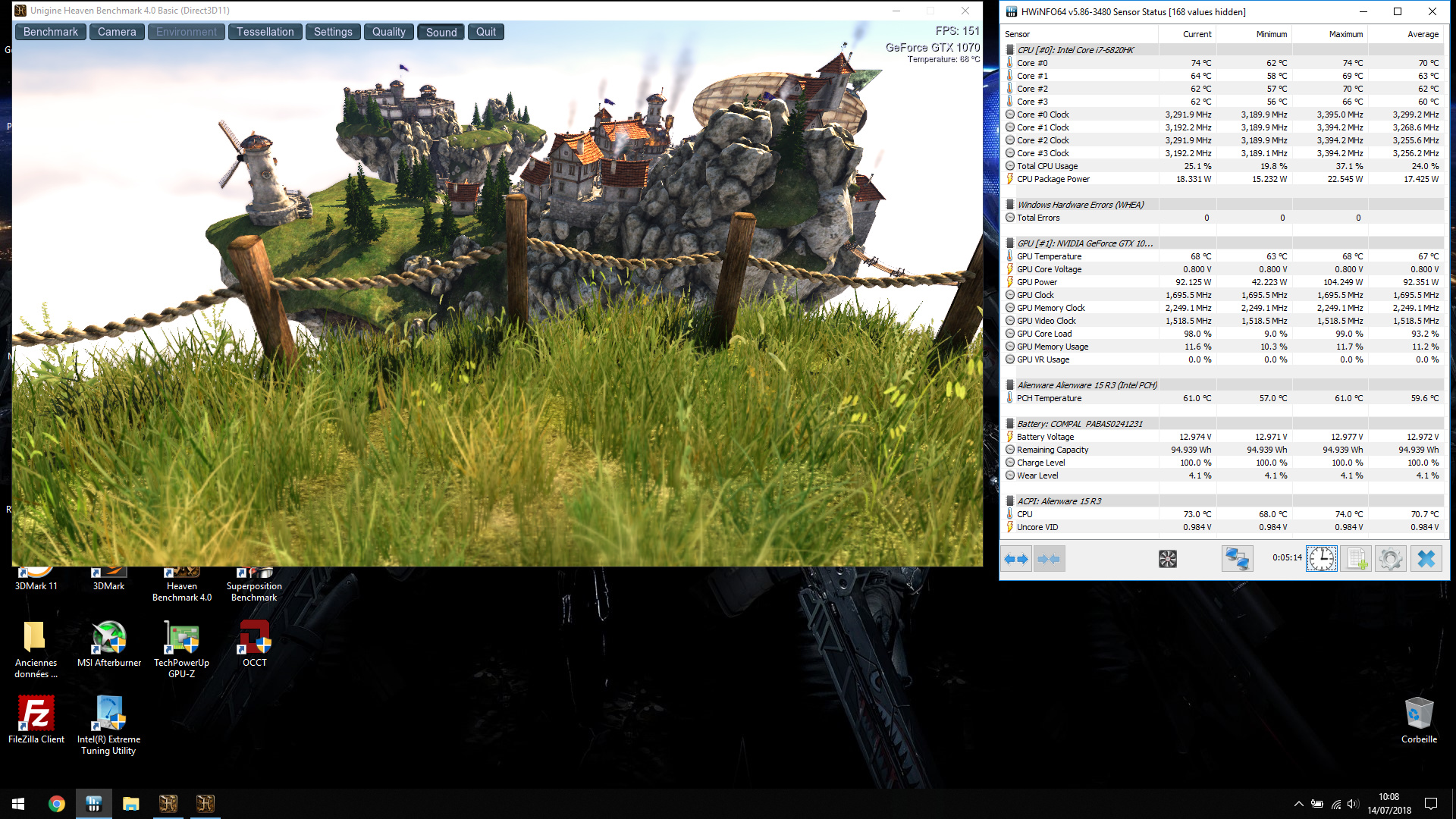
Task: Select the GPU Memory Usage row
Action: click(1222, 347)
